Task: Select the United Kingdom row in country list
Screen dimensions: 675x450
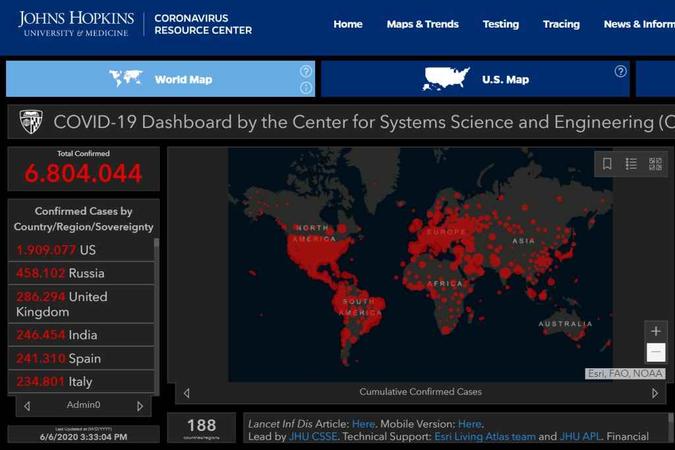Action: coord(81,304)
